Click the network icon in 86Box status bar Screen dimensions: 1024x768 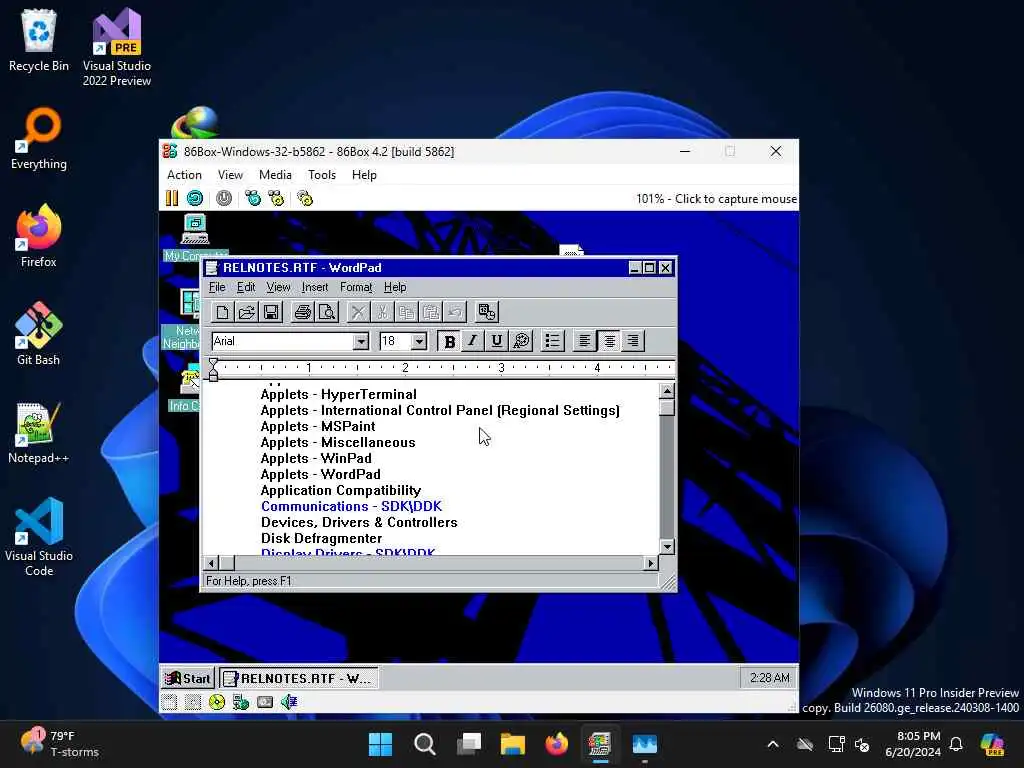click(241, 702)
